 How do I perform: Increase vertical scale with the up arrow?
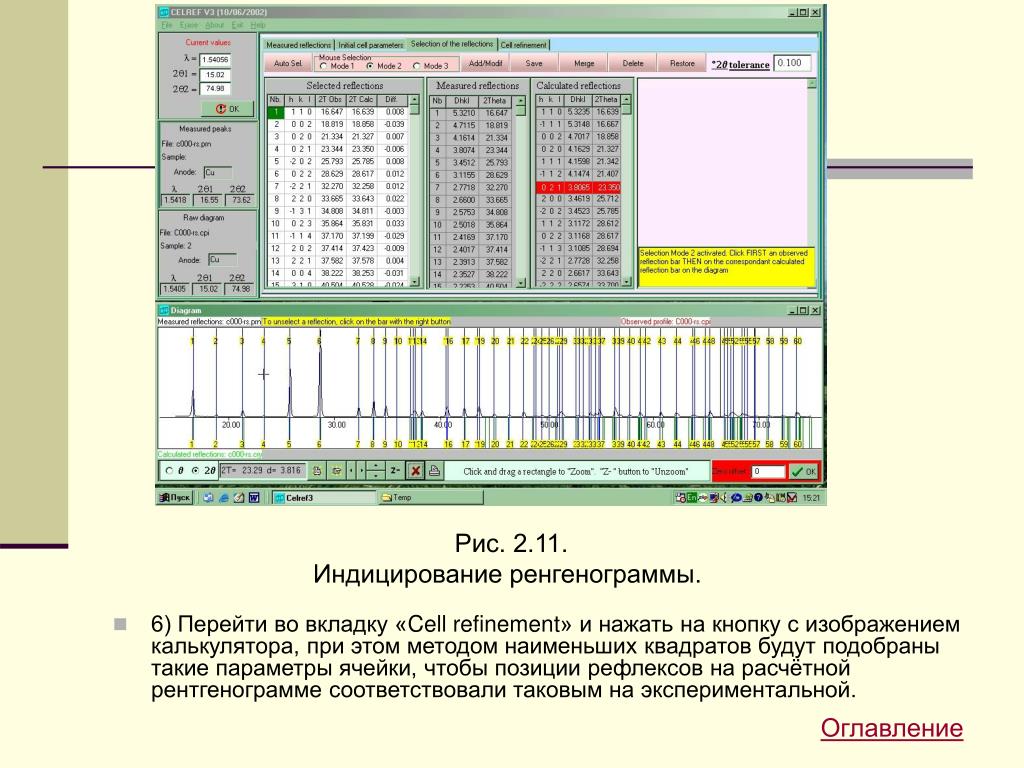[x=376, y=466]
